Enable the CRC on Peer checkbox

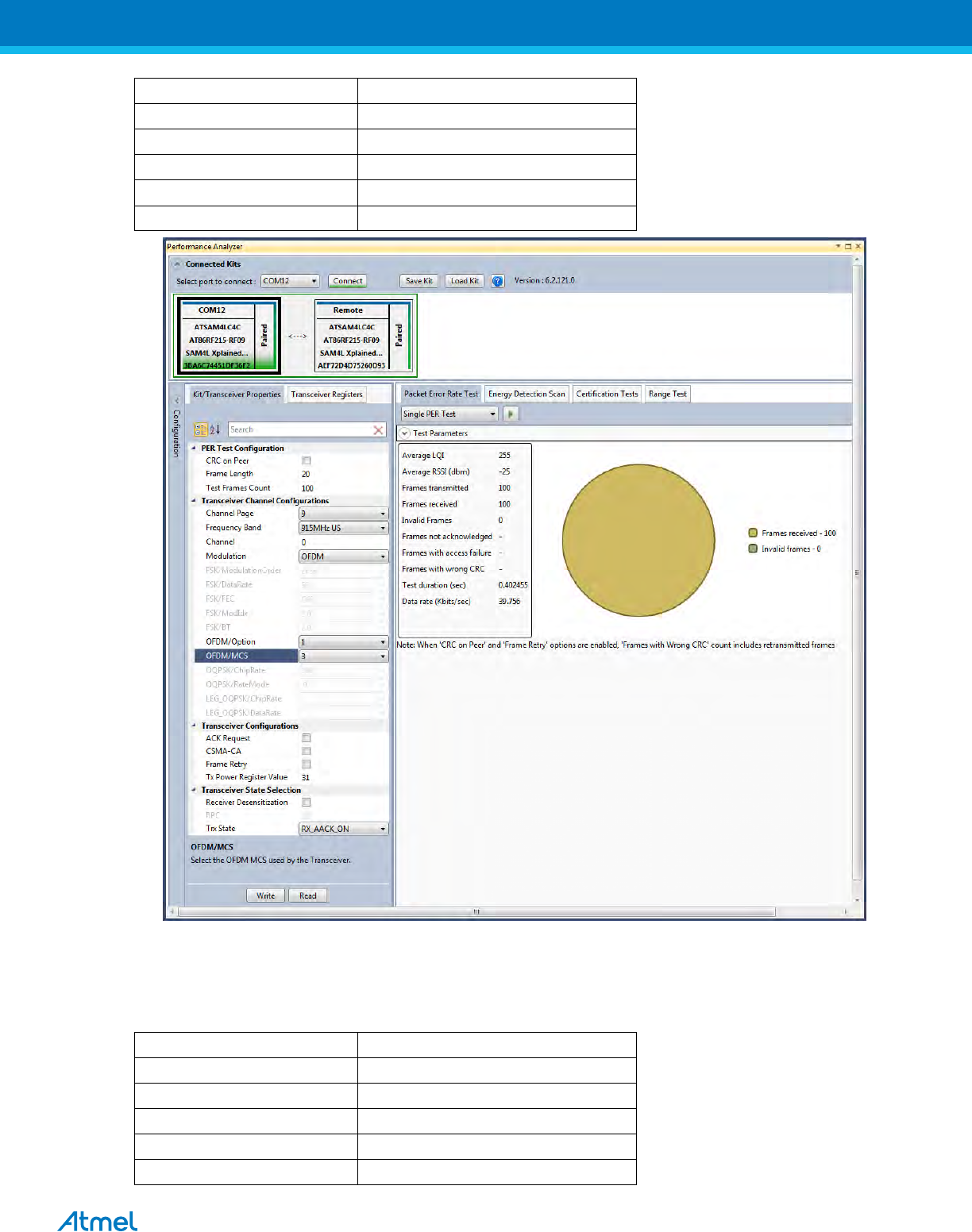[x=306, y=460]
